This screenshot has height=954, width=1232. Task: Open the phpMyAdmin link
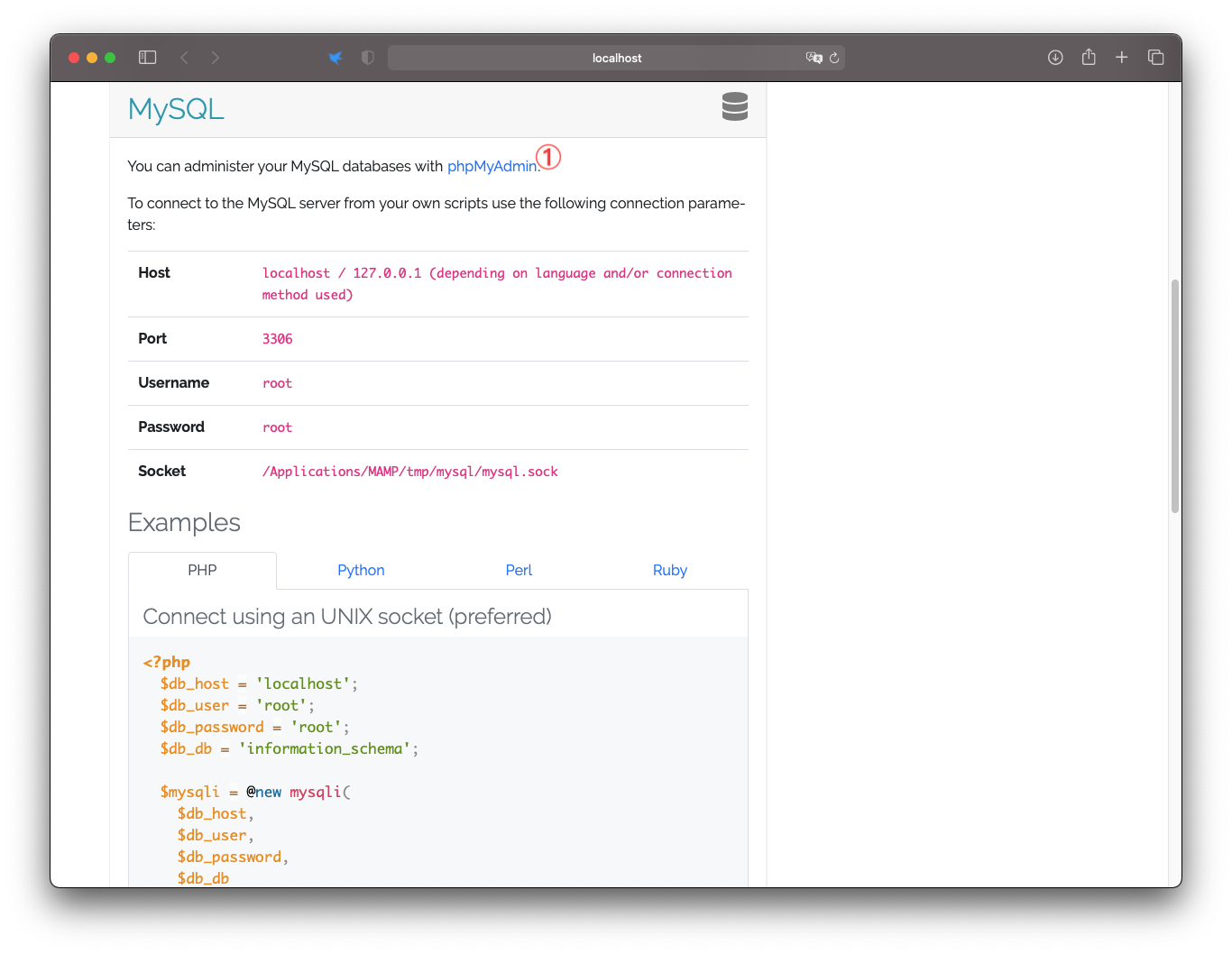pos(492,166)
